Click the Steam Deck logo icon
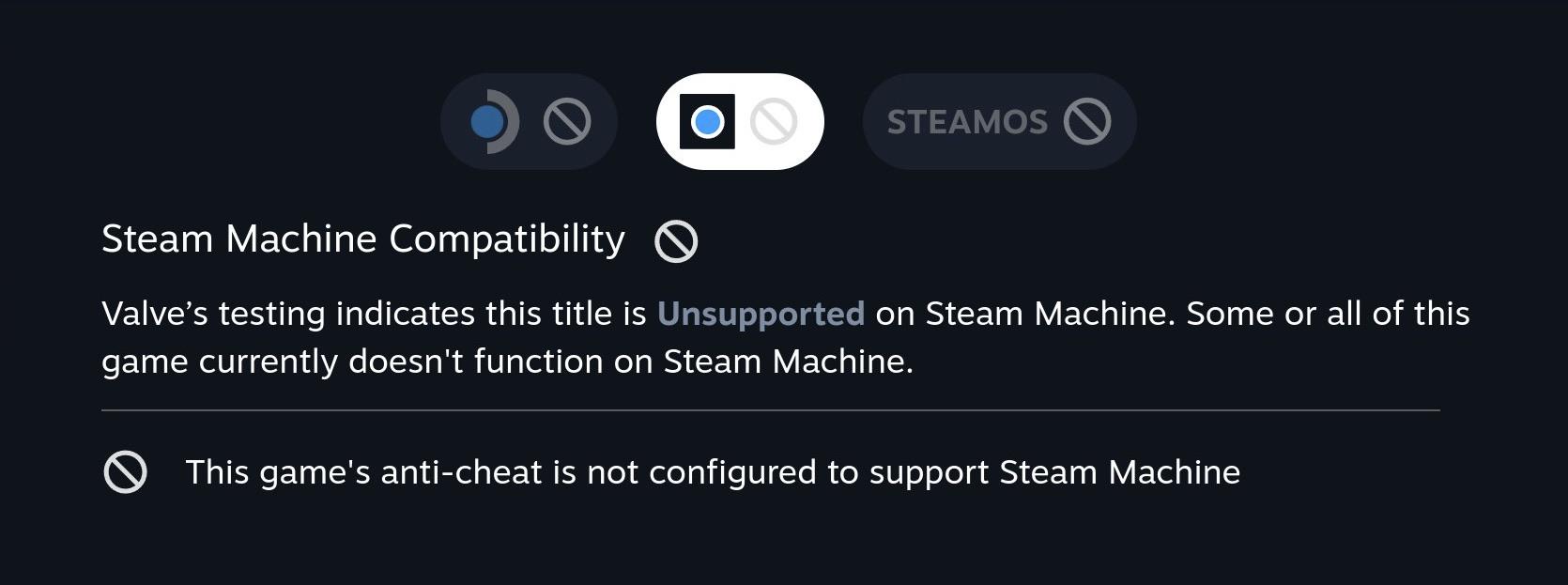Viewport: 1568px width, 585px height. click(x=494, y=121)
